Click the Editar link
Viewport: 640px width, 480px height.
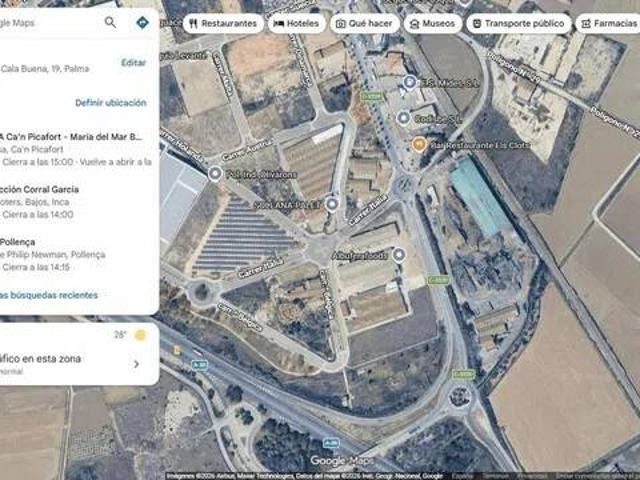coord(133,62)
